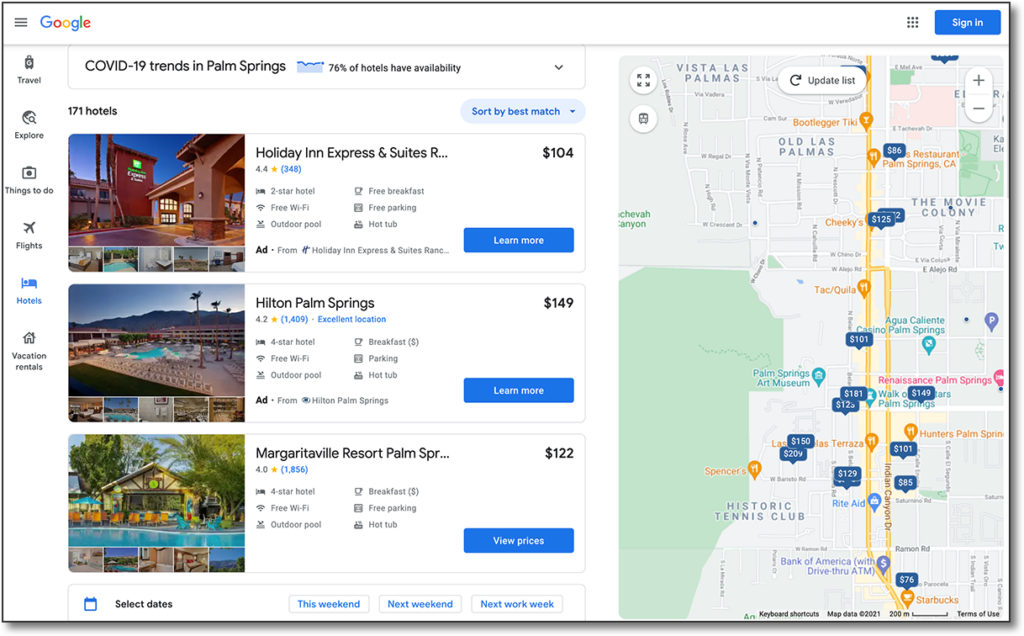View Holiday Inn (348) reviews

coord(291,169)
